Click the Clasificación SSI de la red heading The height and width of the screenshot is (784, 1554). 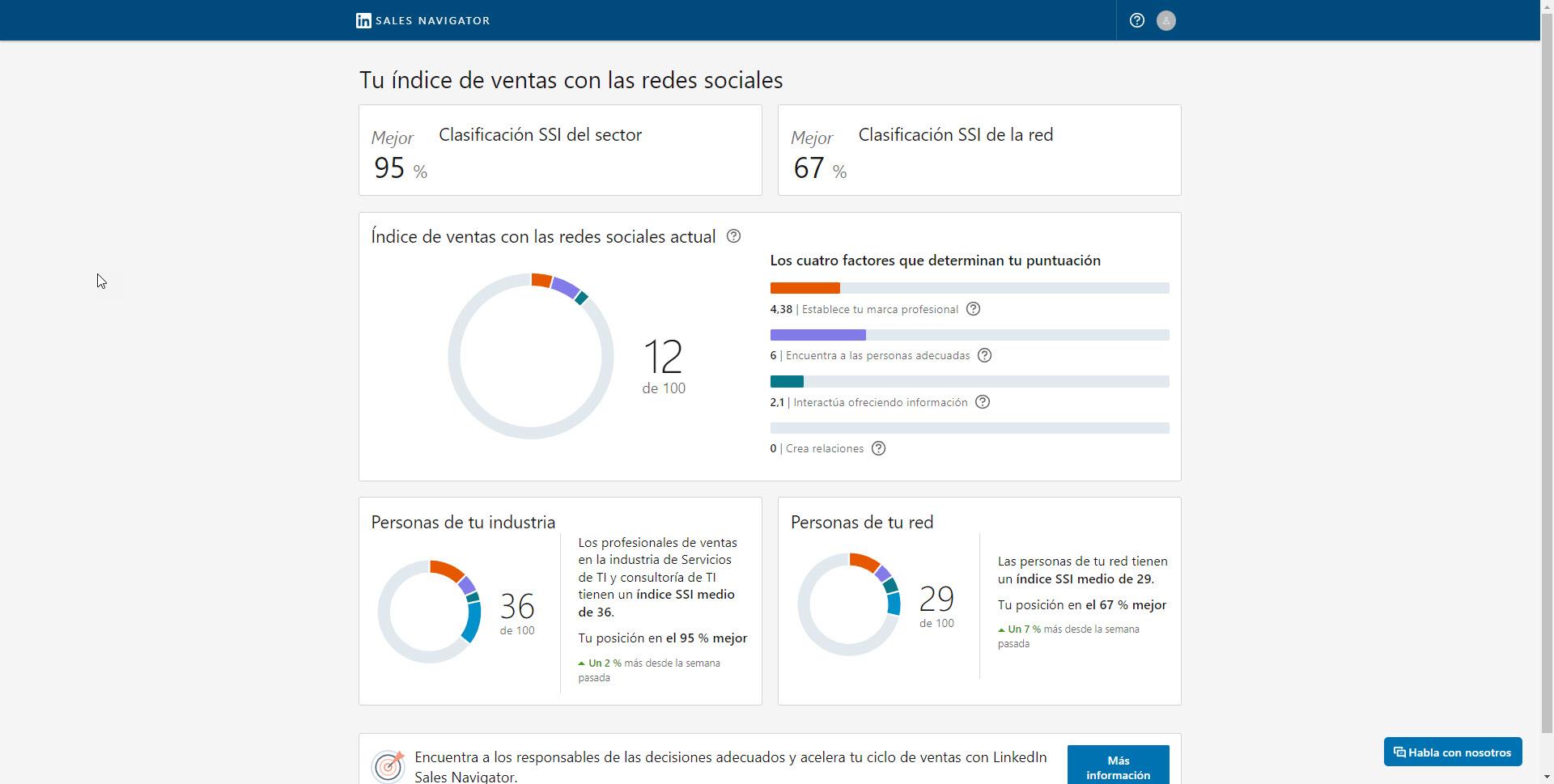955,135
